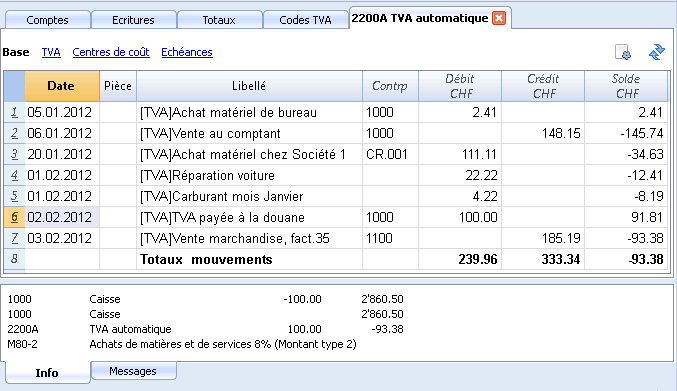Open the table view settings icon
This screenshot has width=677, height=391.
click(x=623, y=52)
